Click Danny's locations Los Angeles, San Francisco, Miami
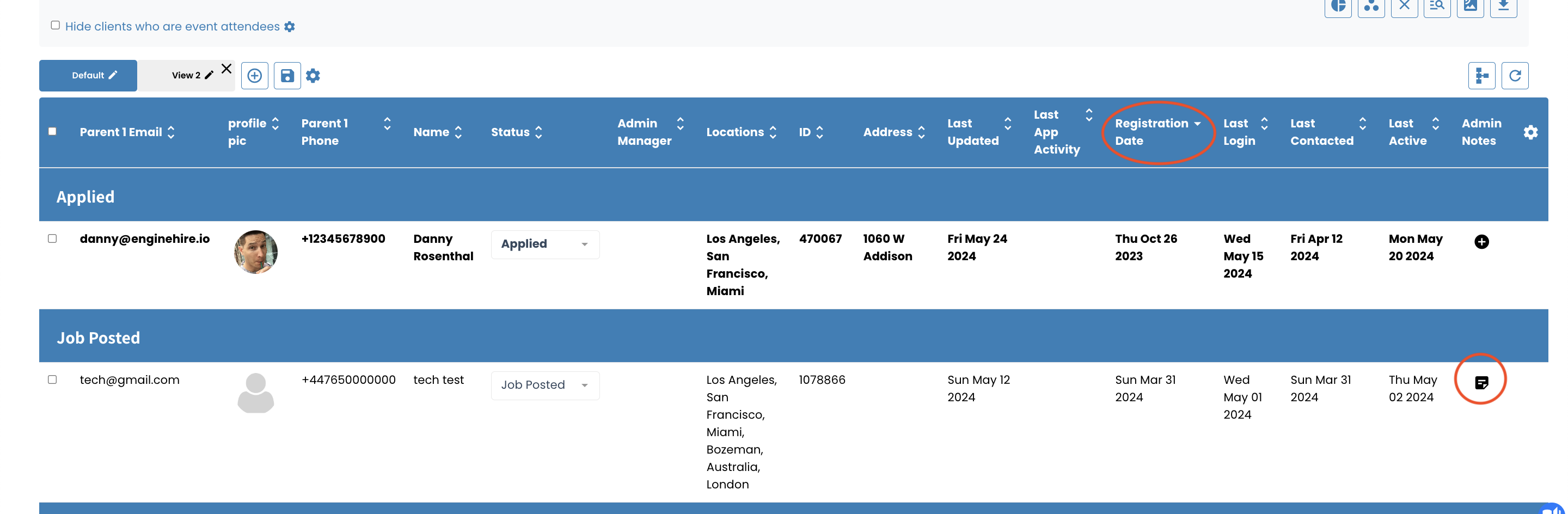The width and height of the screenshot is (1568, 514). click(x=743, y=265)
